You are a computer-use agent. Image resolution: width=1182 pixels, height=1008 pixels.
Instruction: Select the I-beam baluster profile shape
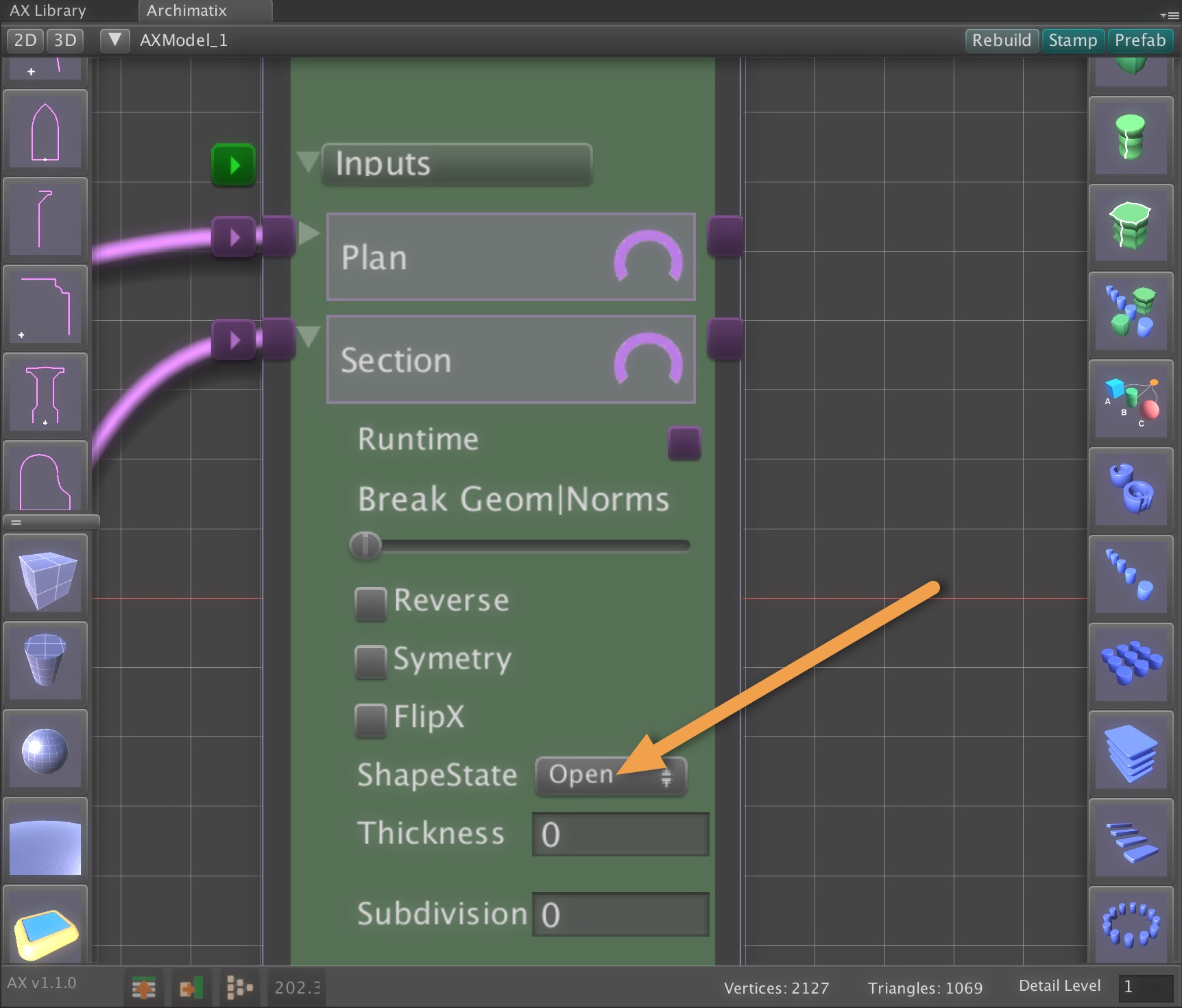coord(45,394)
